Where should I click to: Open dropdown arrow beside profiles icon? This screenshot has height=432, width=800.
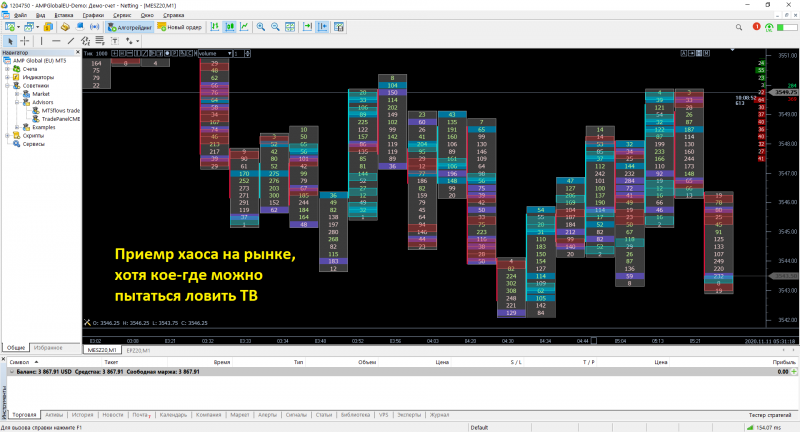[x=37, y=27]
